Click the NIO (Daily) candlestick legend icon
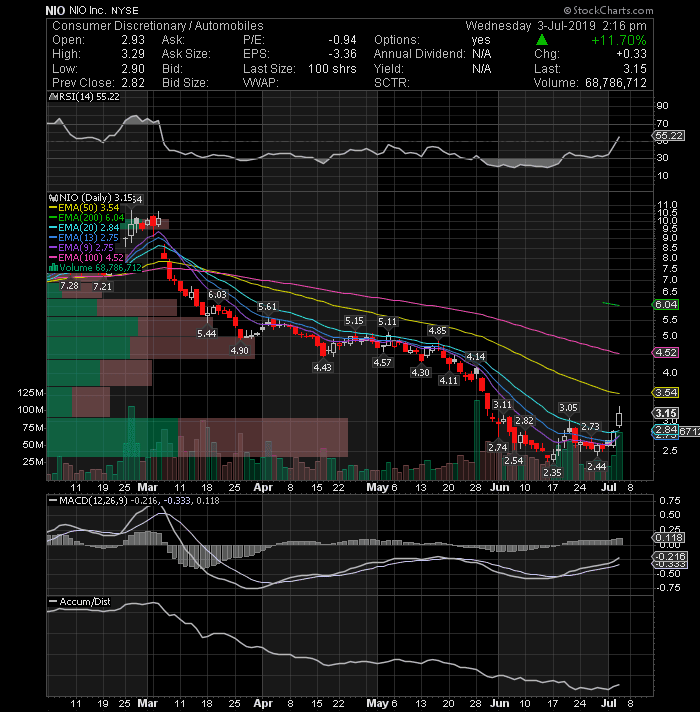The height and width of the screenshot is (712, 700). [x=53, y=198]
